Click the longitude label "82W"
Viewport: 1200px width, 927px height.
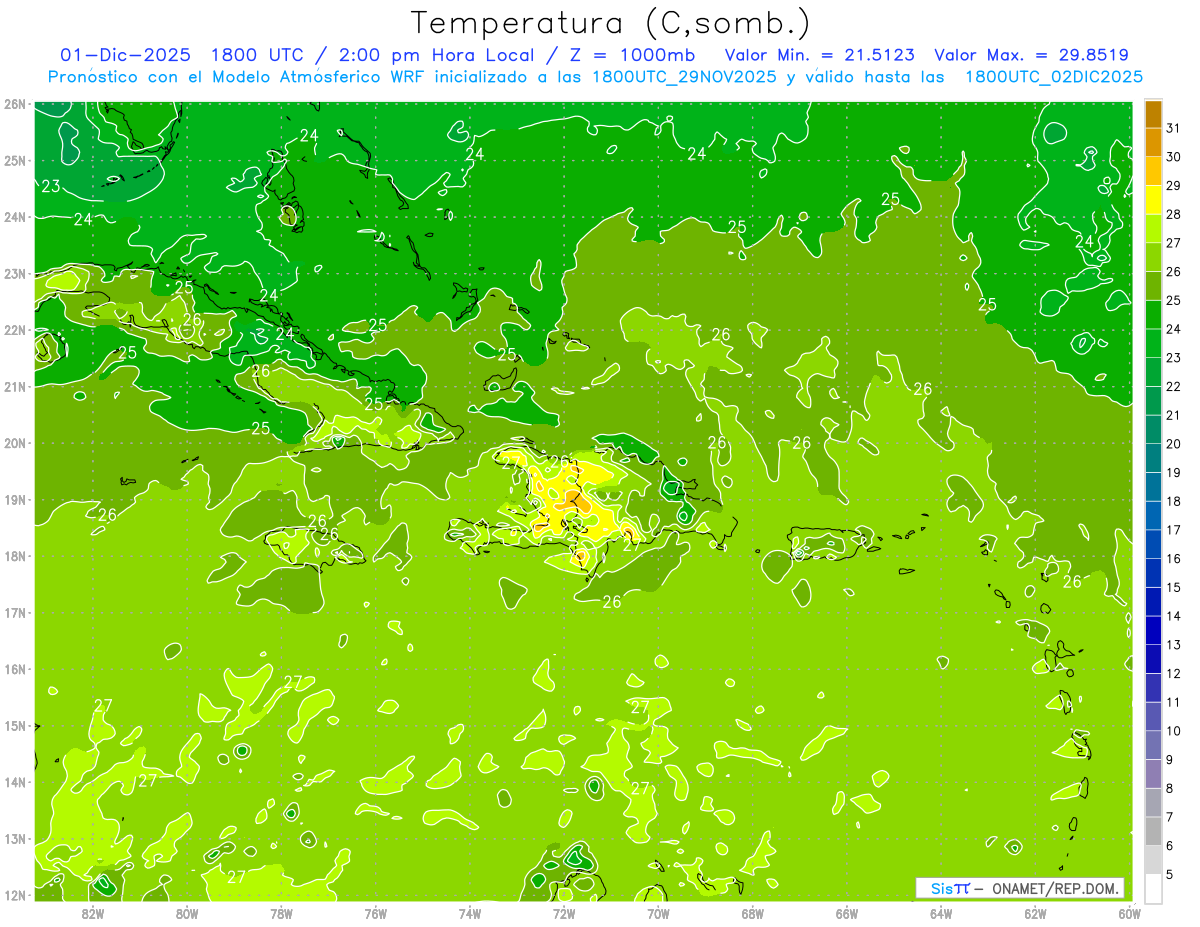[x=93, y=914]
